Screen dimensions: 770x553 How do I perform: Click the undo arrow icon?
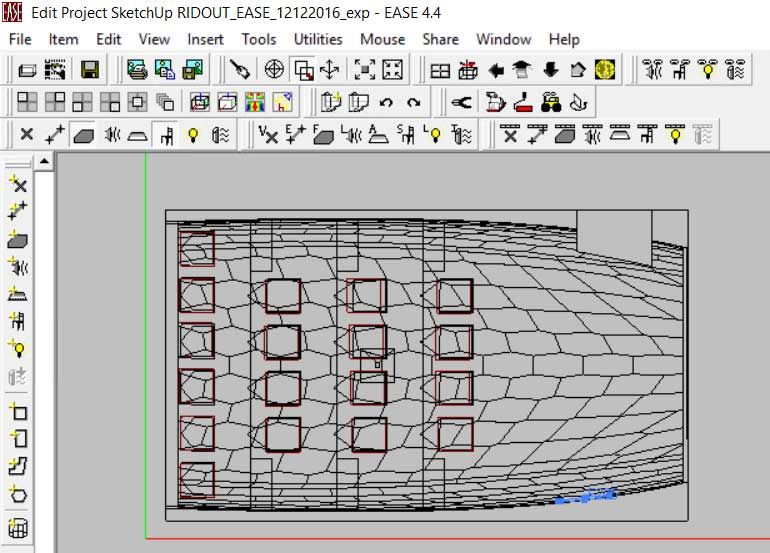(x=386, y=103)
